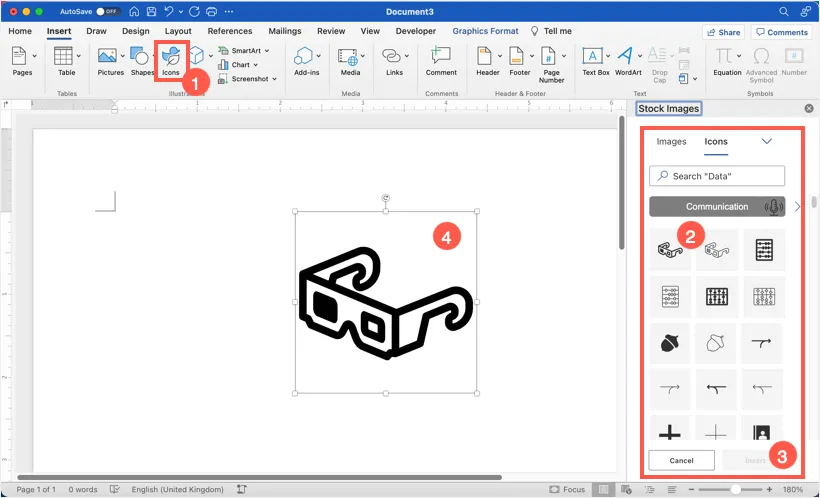This screenshot has height=498, width=820.
Task: Expand the Pages dropdown arrow
Action: 35,55
